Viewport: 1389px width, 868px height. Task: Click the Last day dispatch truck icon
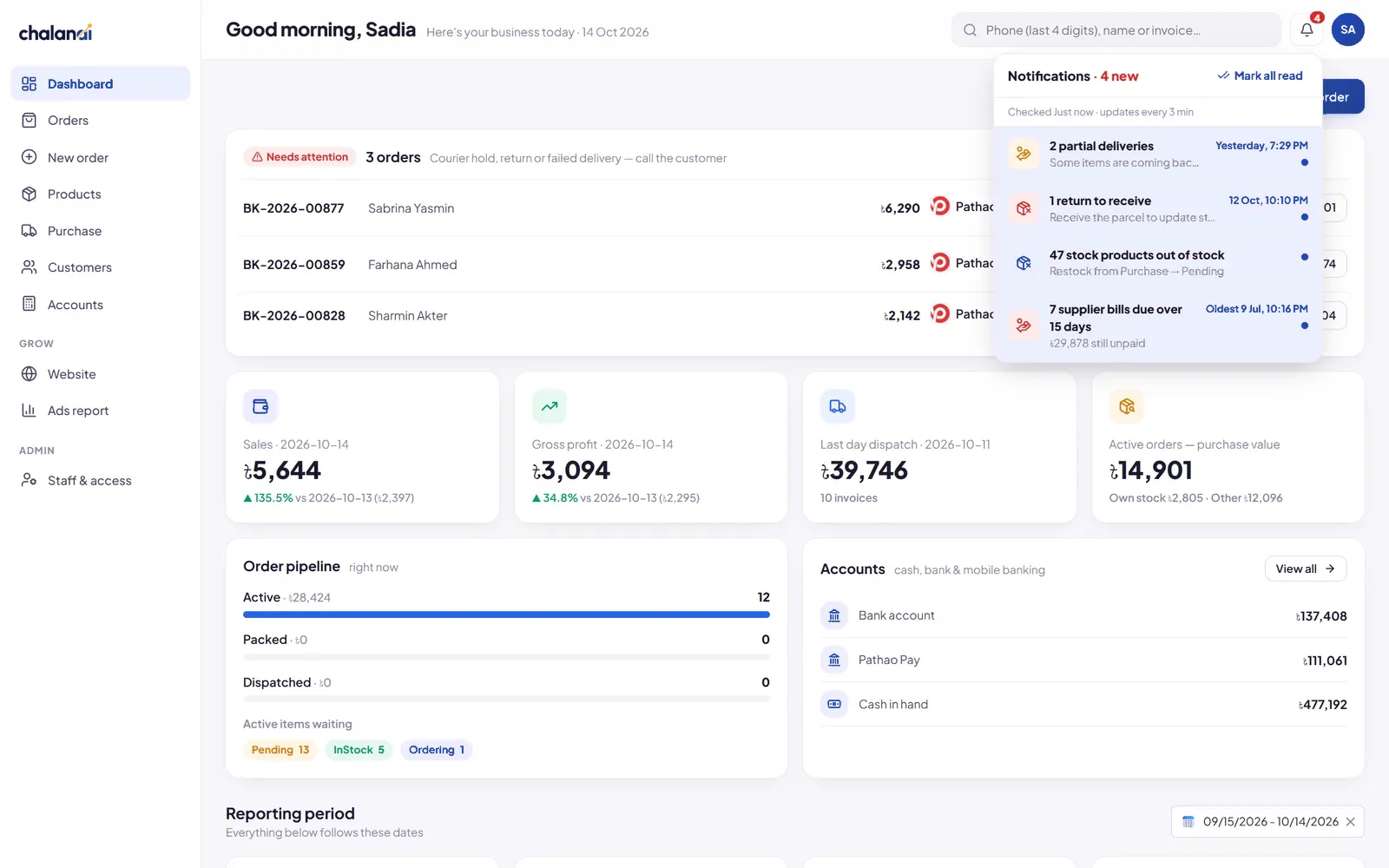click(838, 406)
